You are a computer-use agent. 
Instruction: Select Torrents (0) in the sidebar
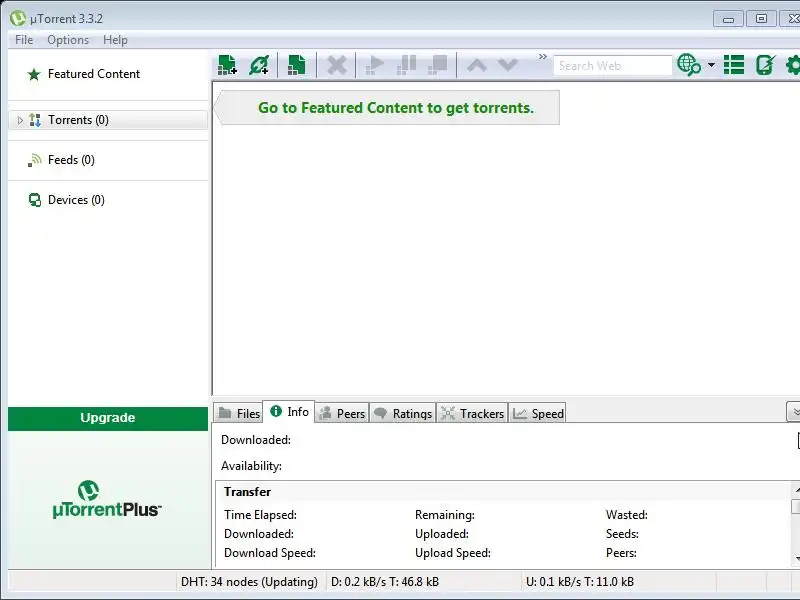108,120
